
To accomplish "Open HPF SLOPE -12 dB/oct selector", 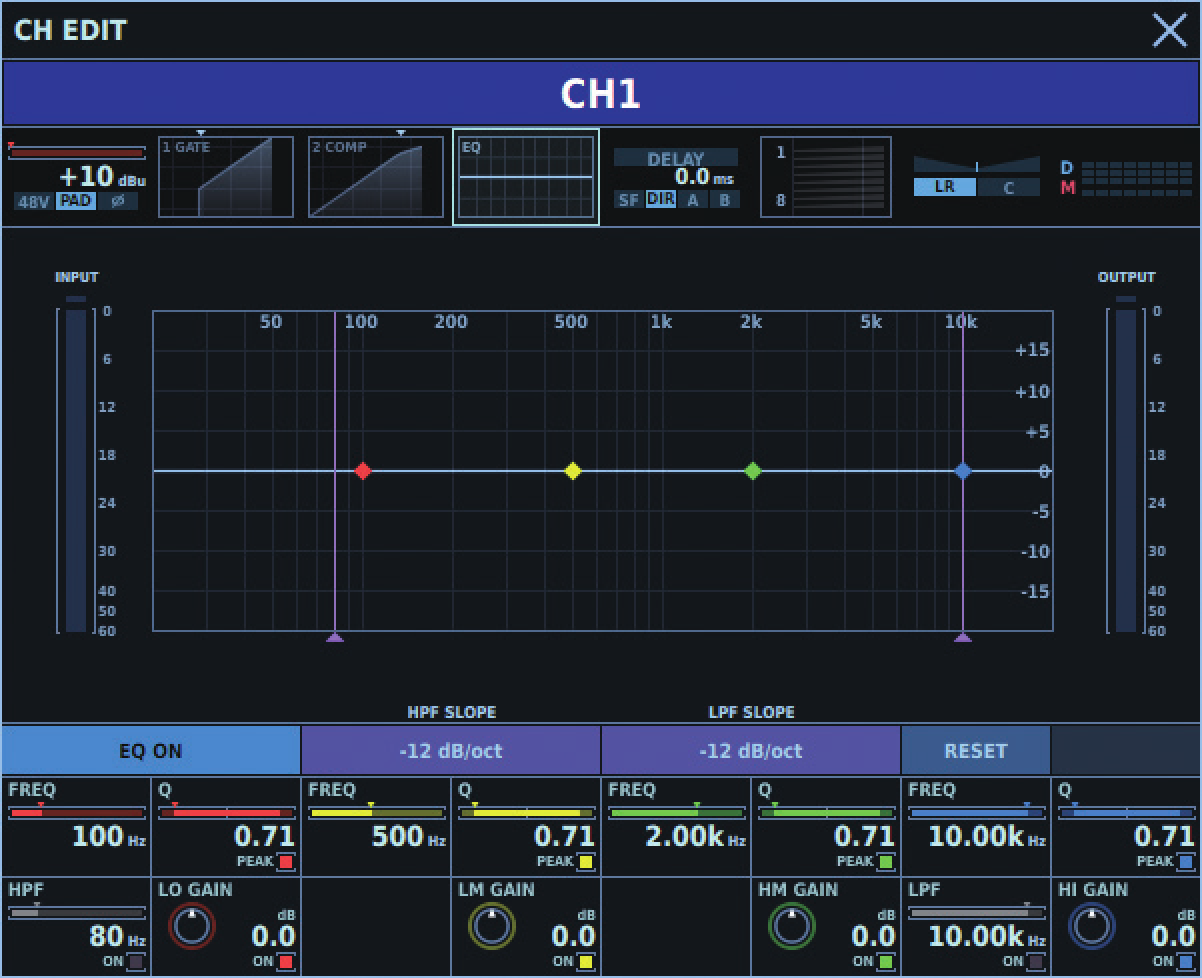I will 451,751.
